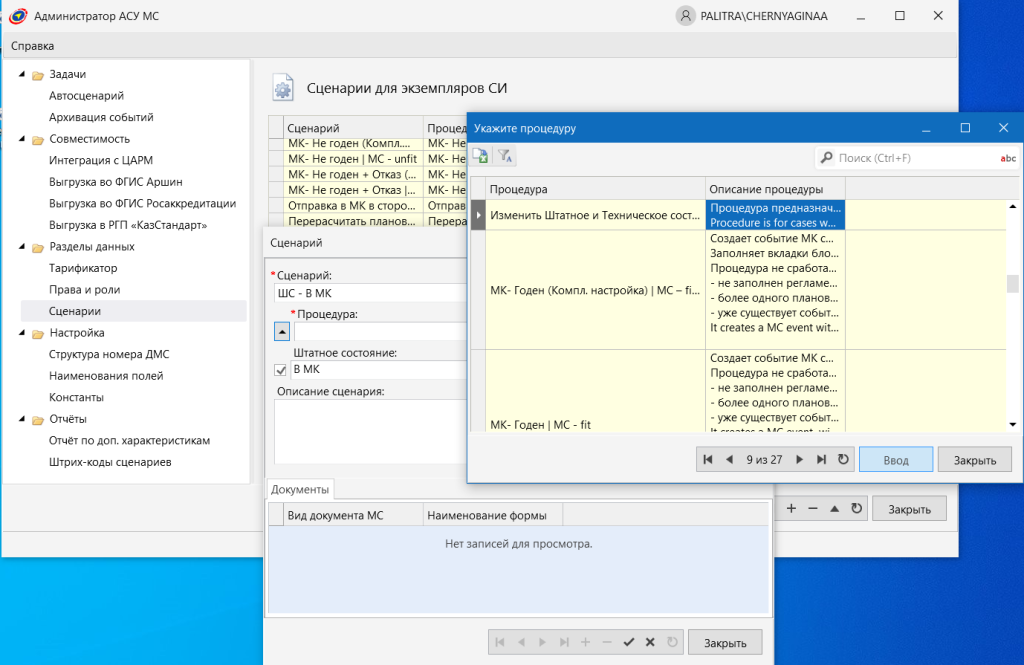Open Штрих-коды сценариев tree item
The width and height of the screenshot is (1024, 665).
(110, 462)
